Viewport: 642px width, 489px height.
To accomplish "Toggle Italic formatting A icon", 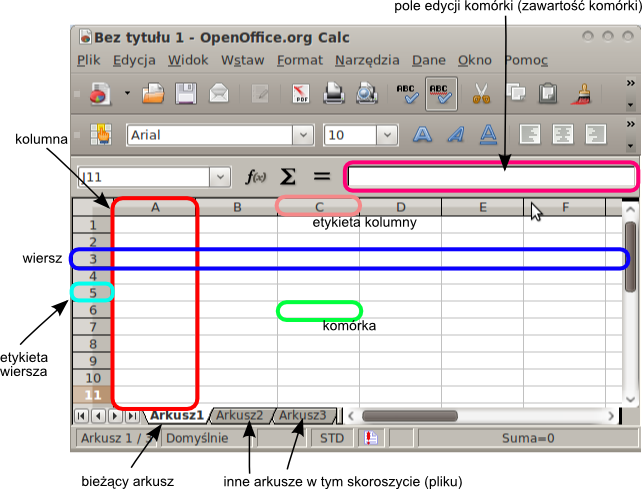I will click(456, 134).
